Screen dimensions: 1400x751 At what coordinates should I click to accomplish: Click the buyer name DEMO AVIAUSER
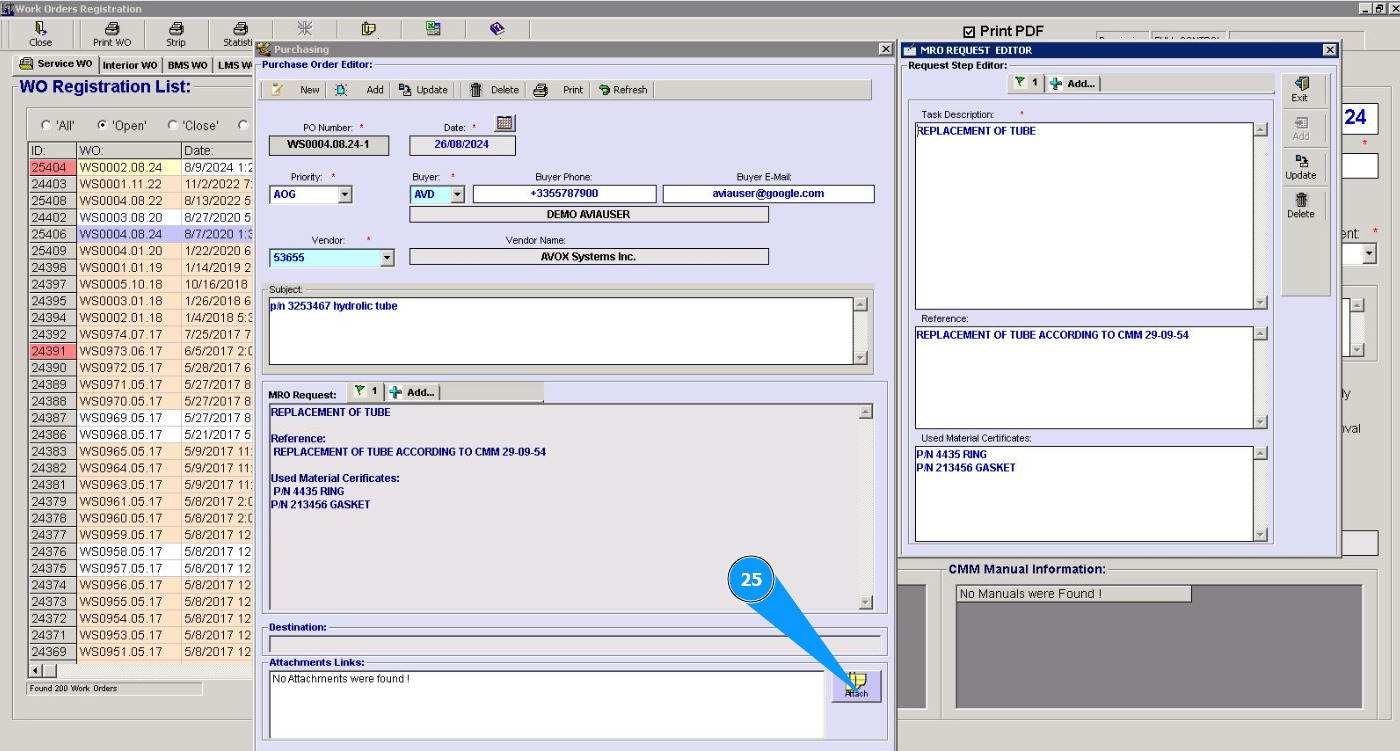point(589,214)
